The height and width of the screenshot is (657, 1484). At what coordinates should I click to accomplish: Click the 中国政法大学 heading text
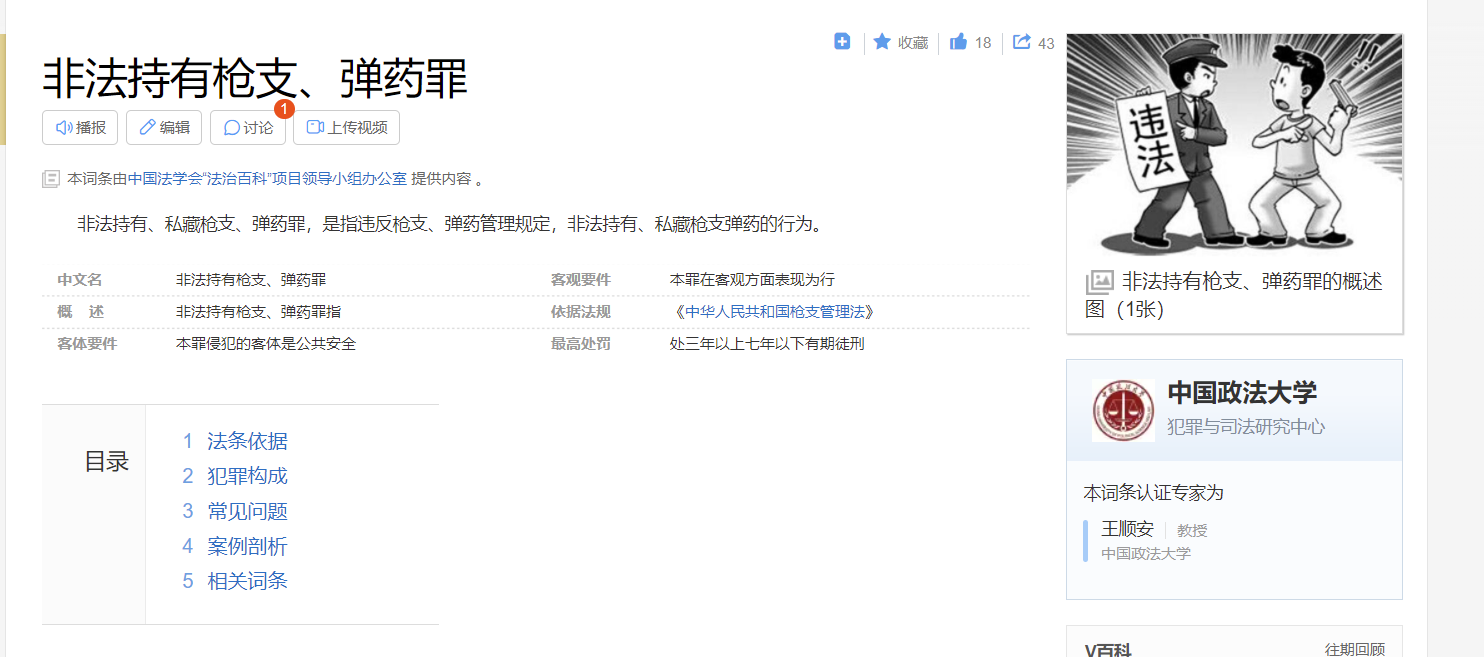[1242, 392]
